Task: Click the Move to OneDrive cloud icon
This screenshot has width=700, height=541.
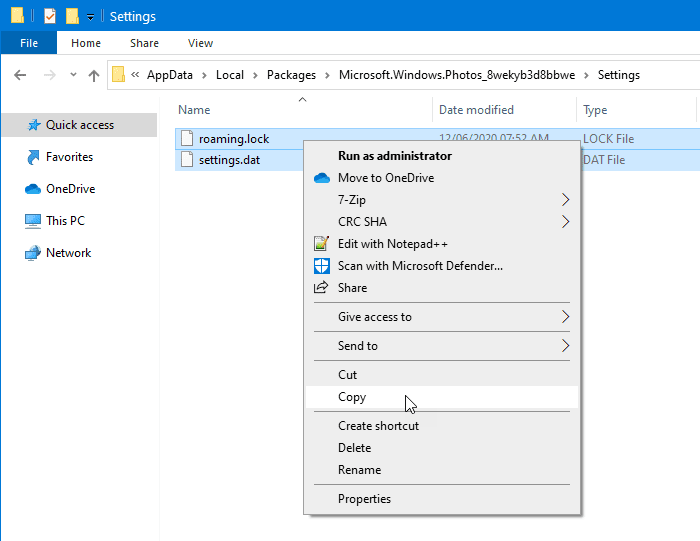Action: click(x=321, y=178)
